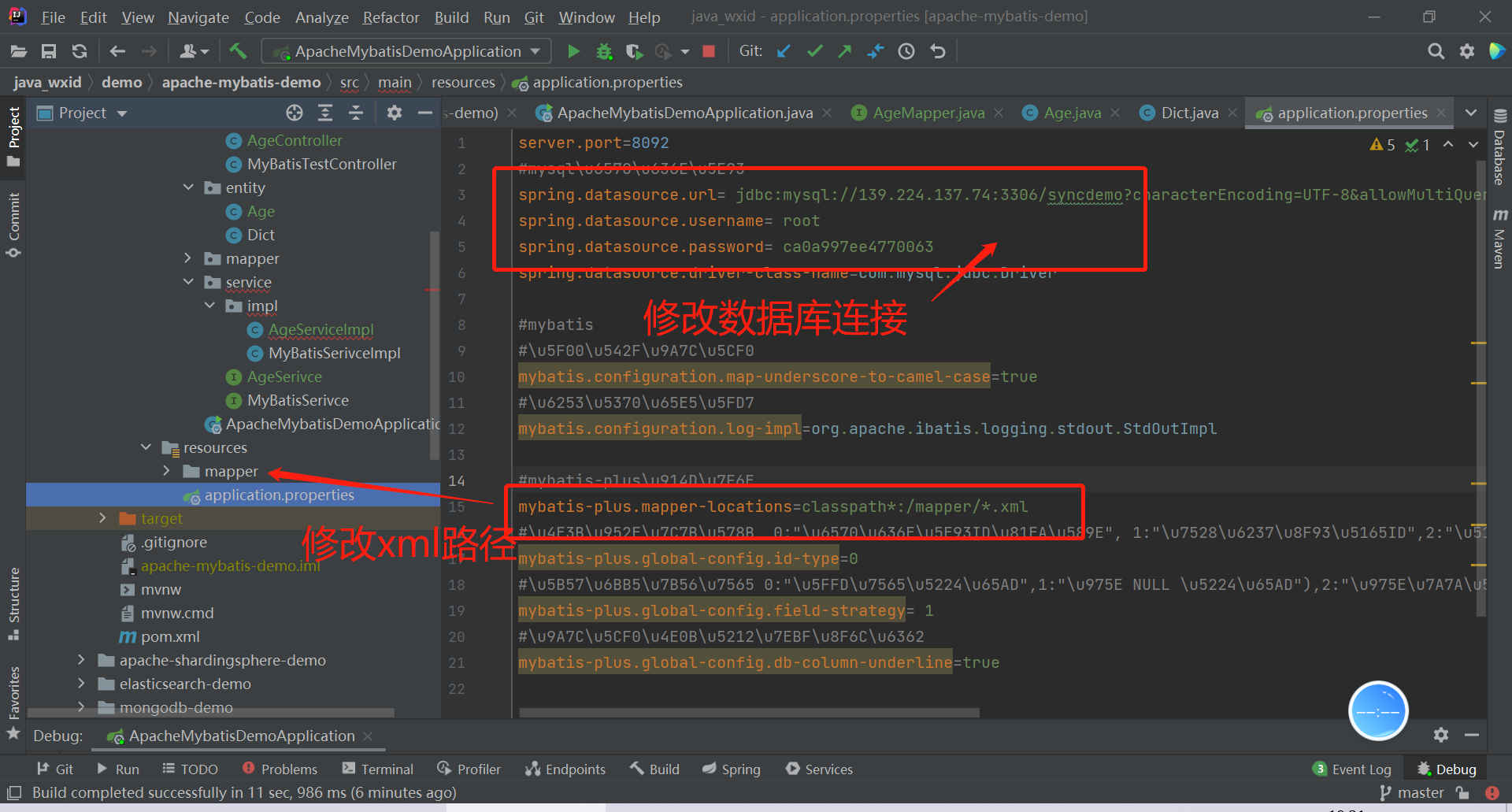Switch to ApacheMybatisDemoApplication.java tab
The height and width of the screenshot is (812, 1512).
684,113
